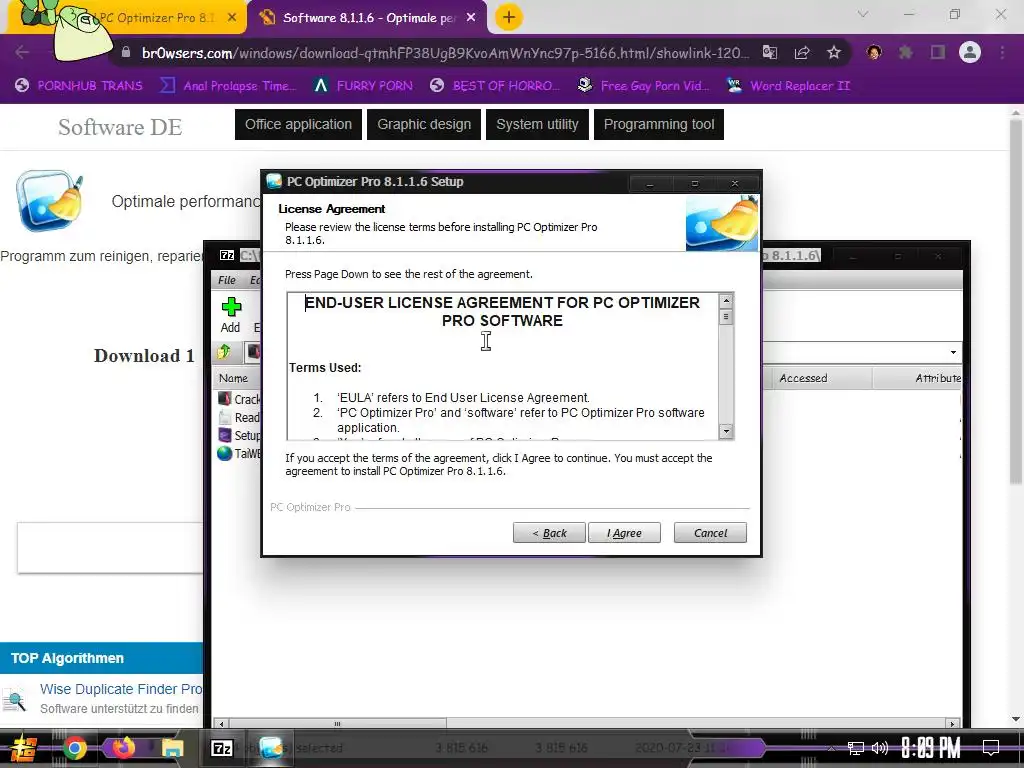The height and width of the screenshot is (768, 1024).
Task: Toggle the browser side panel icon
Action: tap(938, 52)
